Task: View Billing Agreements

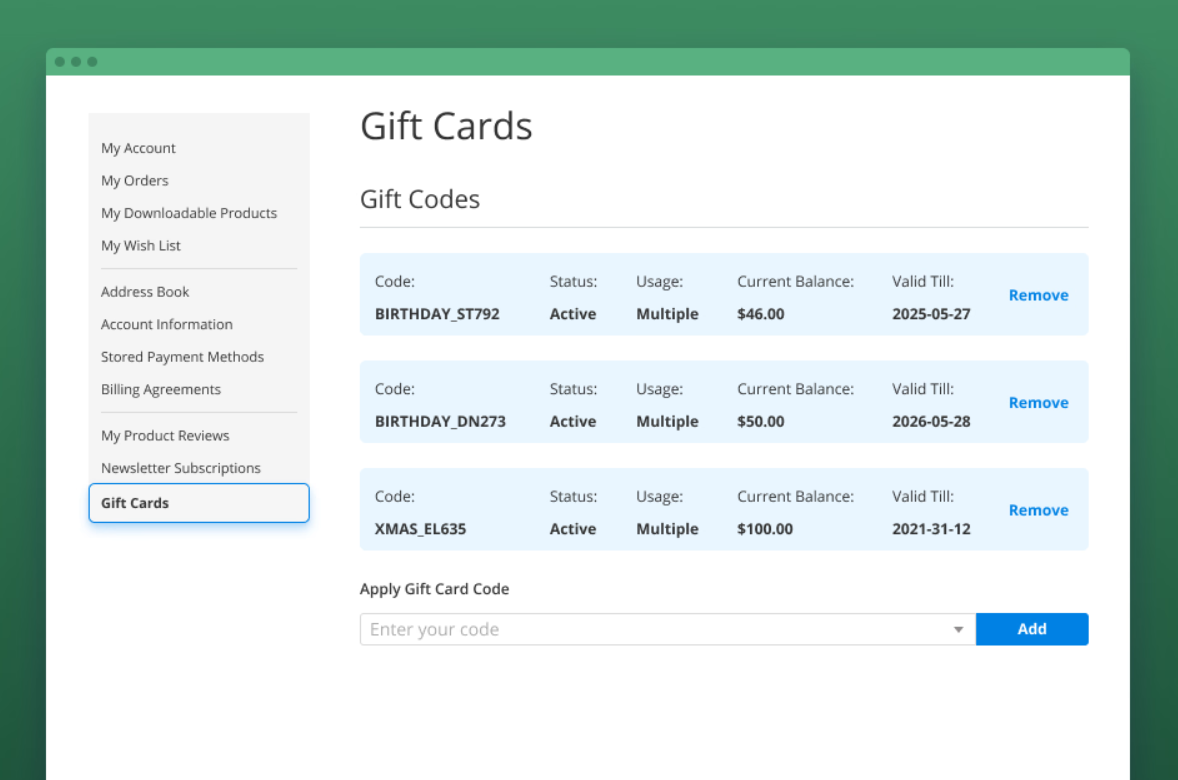Action: [x=161, y=389]
